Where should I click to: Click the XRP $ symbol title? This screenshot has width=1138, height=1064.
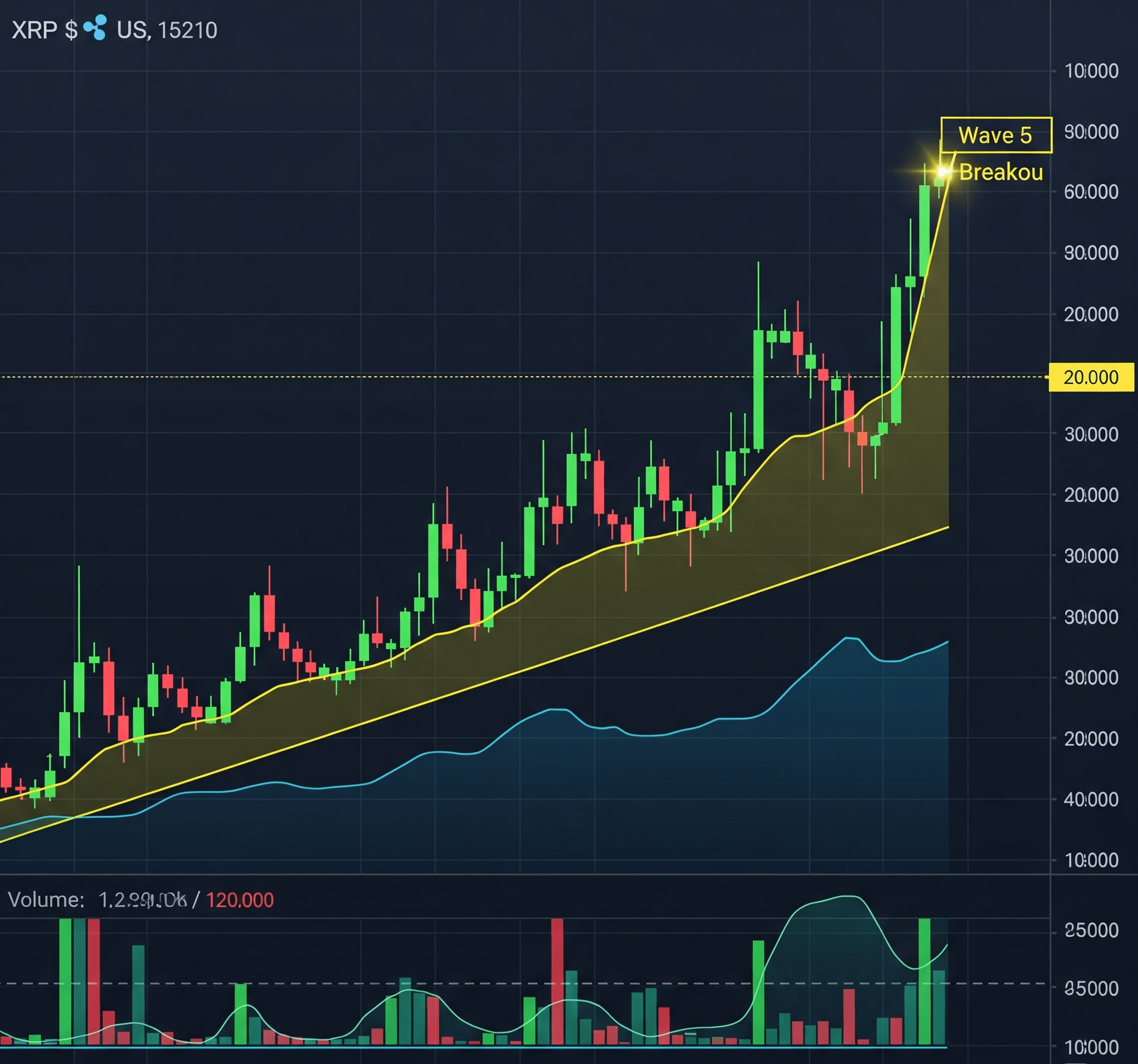coord(44,30)
